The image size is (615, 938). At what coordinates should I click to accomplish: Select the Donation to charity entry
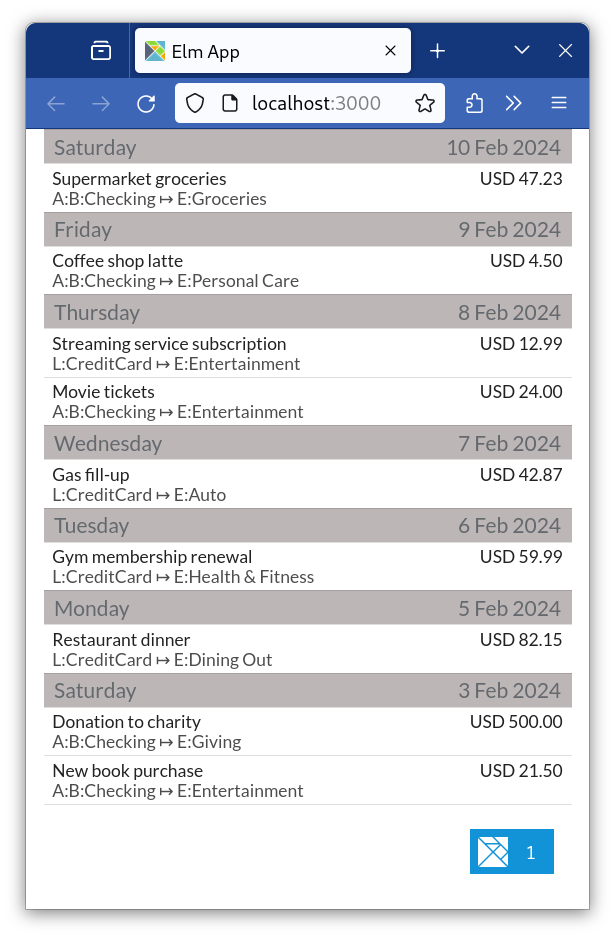(x=307, y=731)
